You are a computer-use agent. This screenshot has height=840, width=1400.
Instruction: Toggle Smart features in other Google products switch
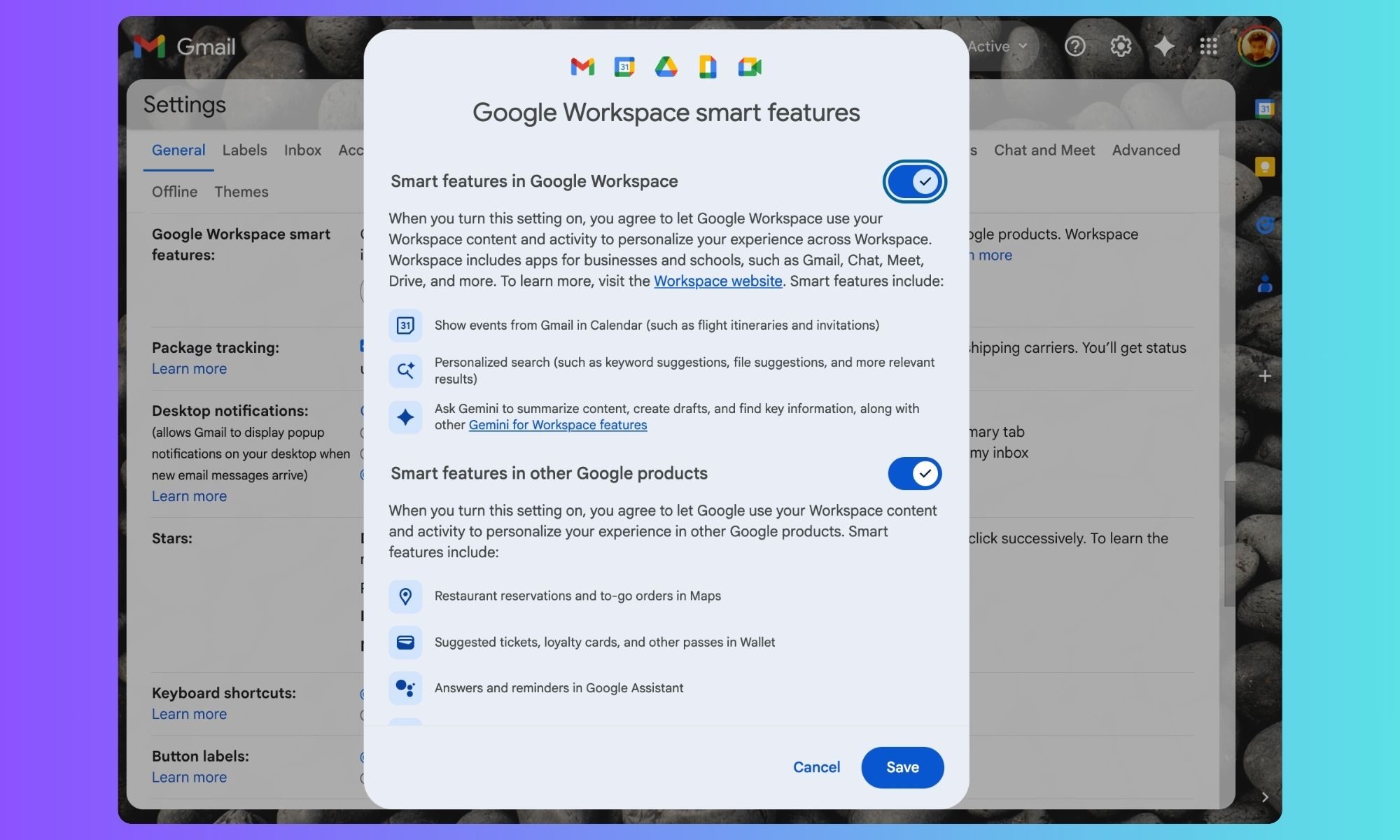click(x=914, y=474)
